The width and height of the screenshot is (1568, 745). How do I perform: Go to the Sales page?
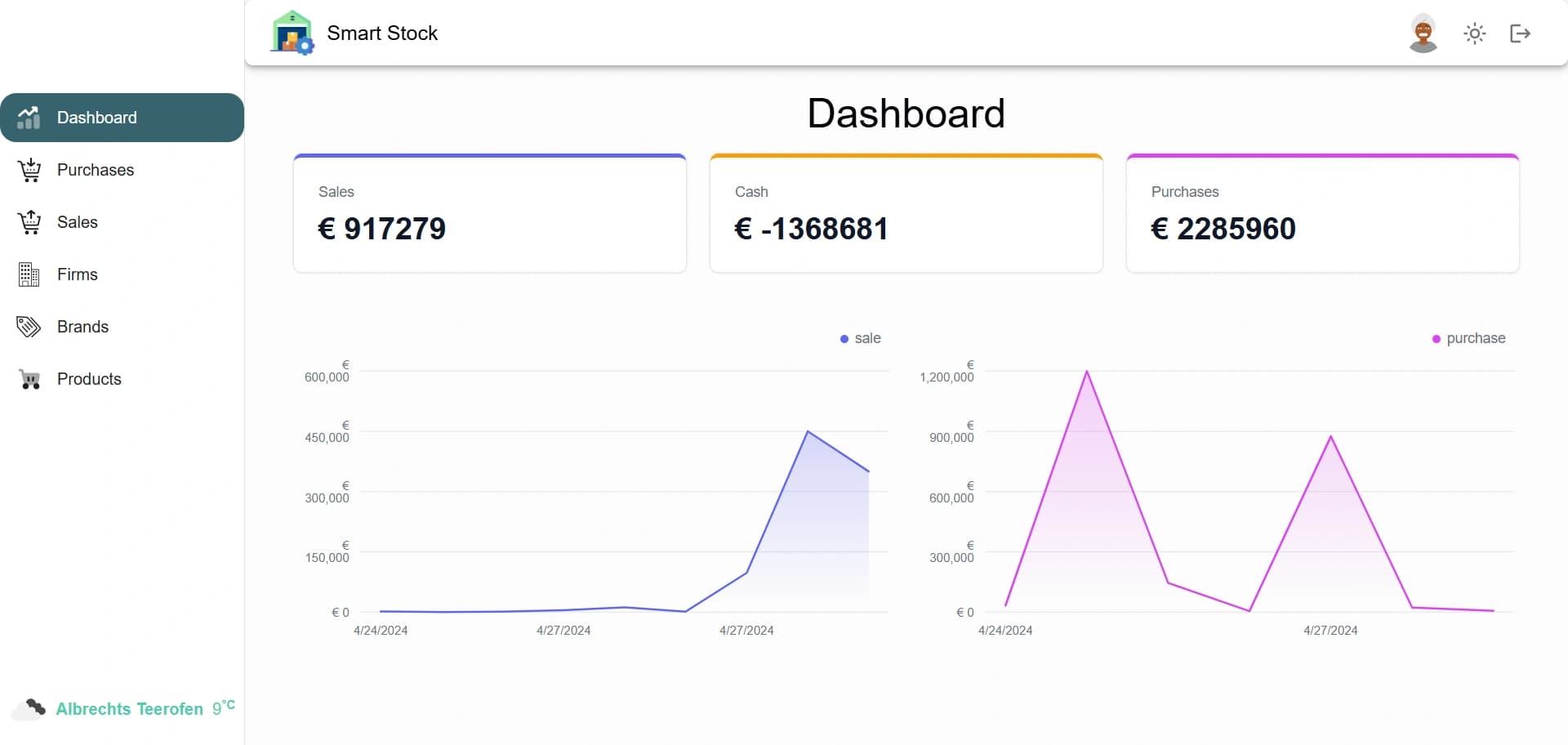pyautogui.click(x=78, y=222)
